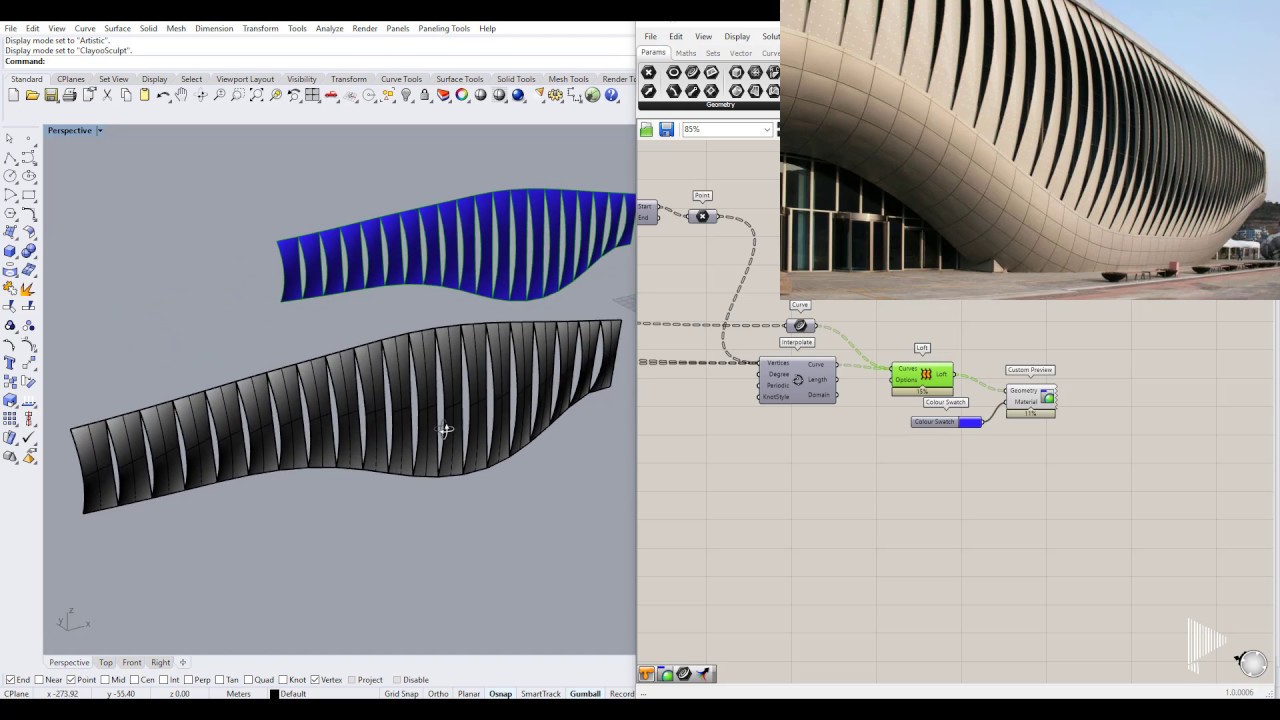Select the Interpolate component on canvas
The image size is (1280, 720).
(797, 380)
